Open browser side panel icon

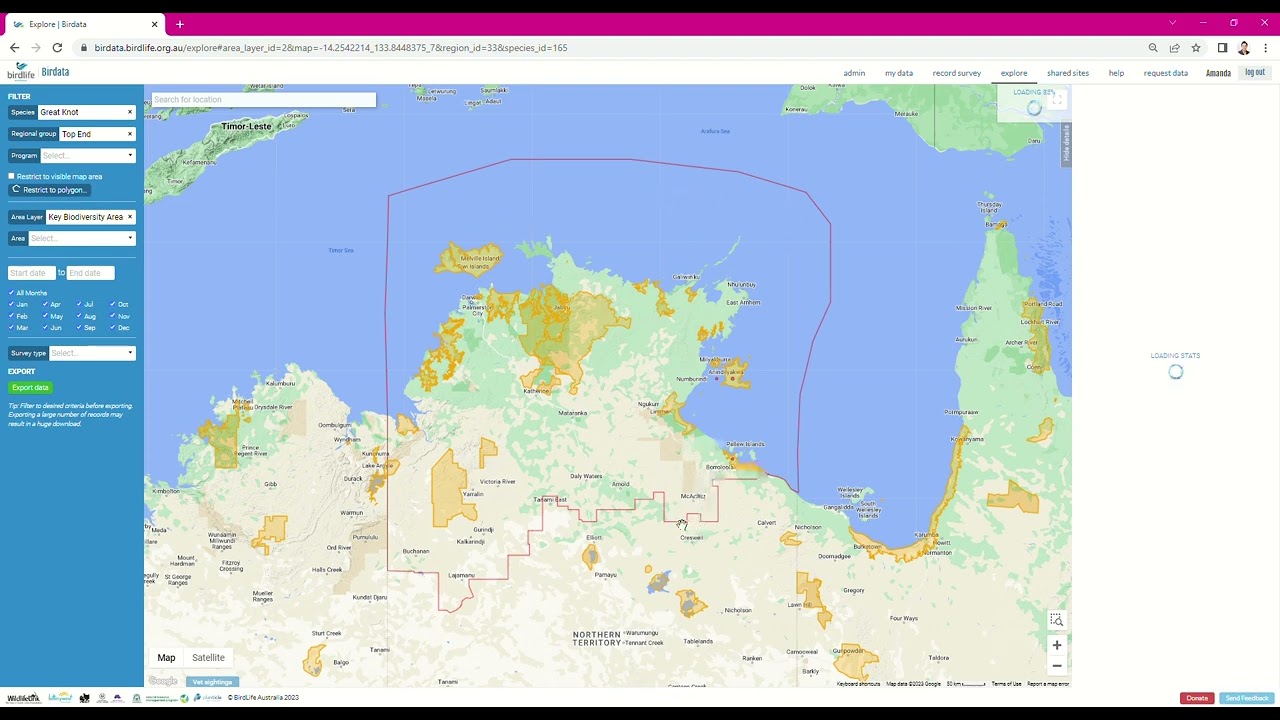(x=1222, y=47)
